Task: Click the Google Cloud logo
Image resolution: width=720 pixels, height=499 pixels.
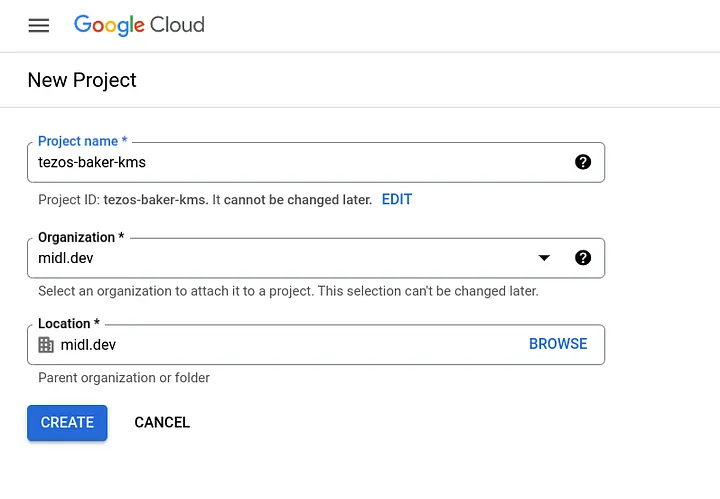Action: (x=139, y=26)
